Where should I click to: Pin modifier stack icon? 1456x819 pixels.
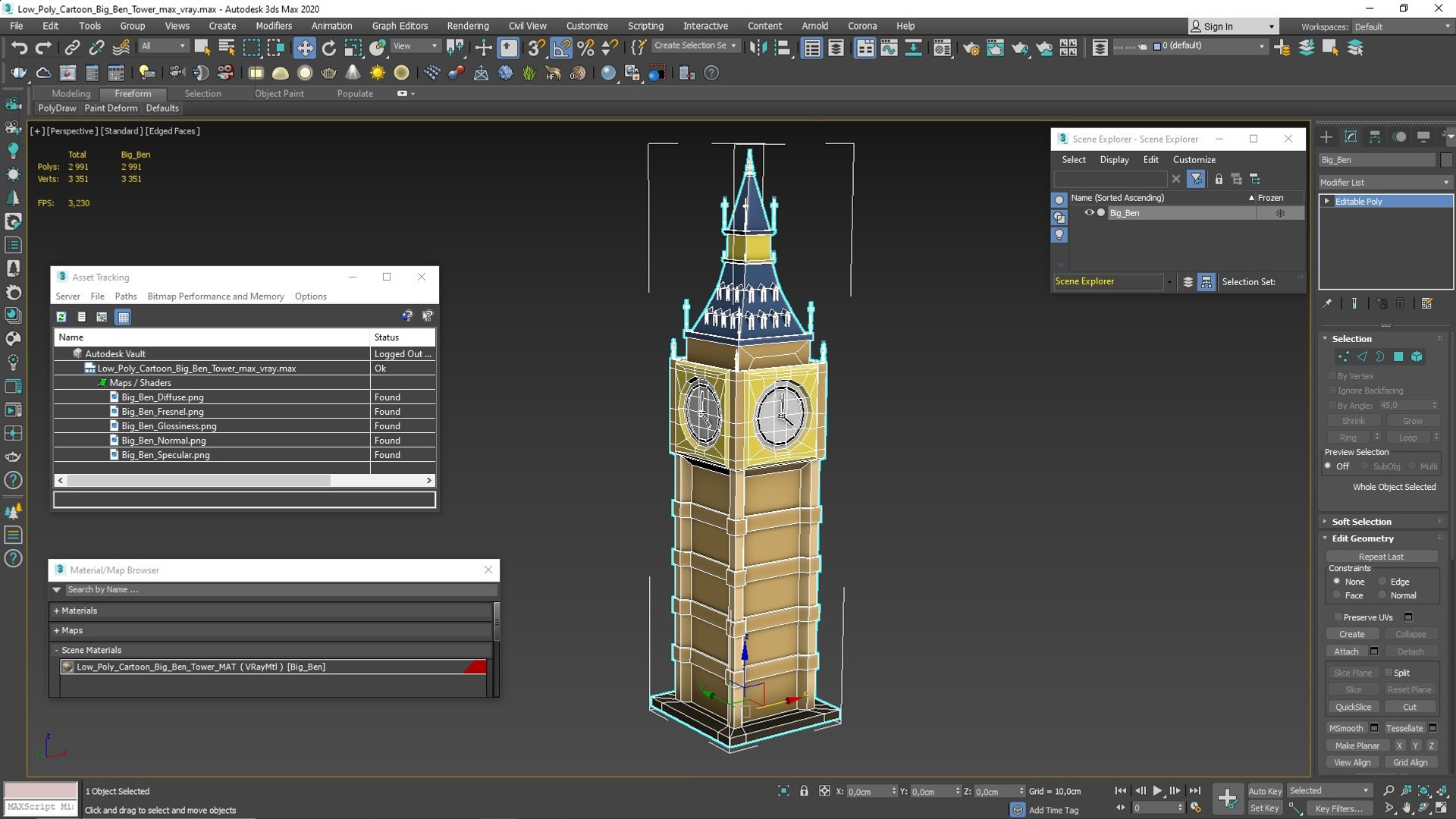click(x=1327, y=303)
